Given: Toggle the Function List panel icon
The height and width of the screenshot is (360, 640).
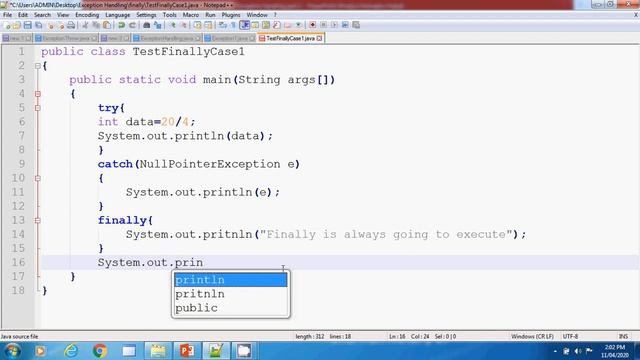Looking at the screenshot, I should click(277, 25).
